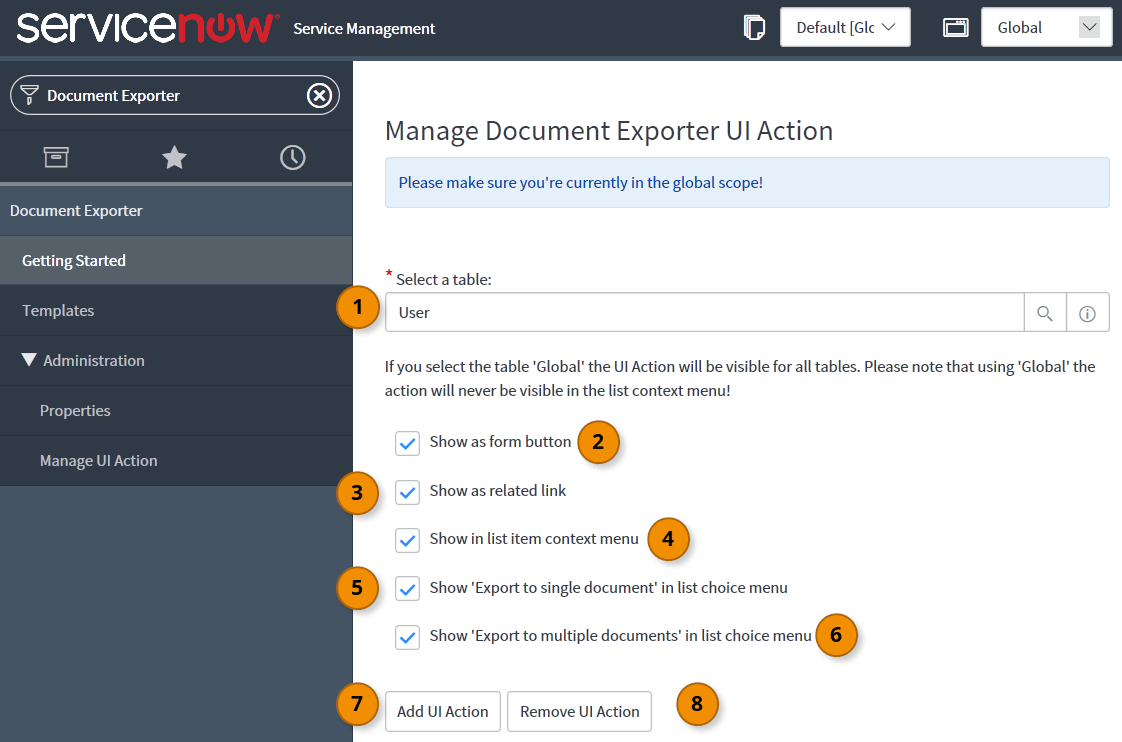The image size is (1122, 742).
Task: Click the table info icon
Action: 1087,313
